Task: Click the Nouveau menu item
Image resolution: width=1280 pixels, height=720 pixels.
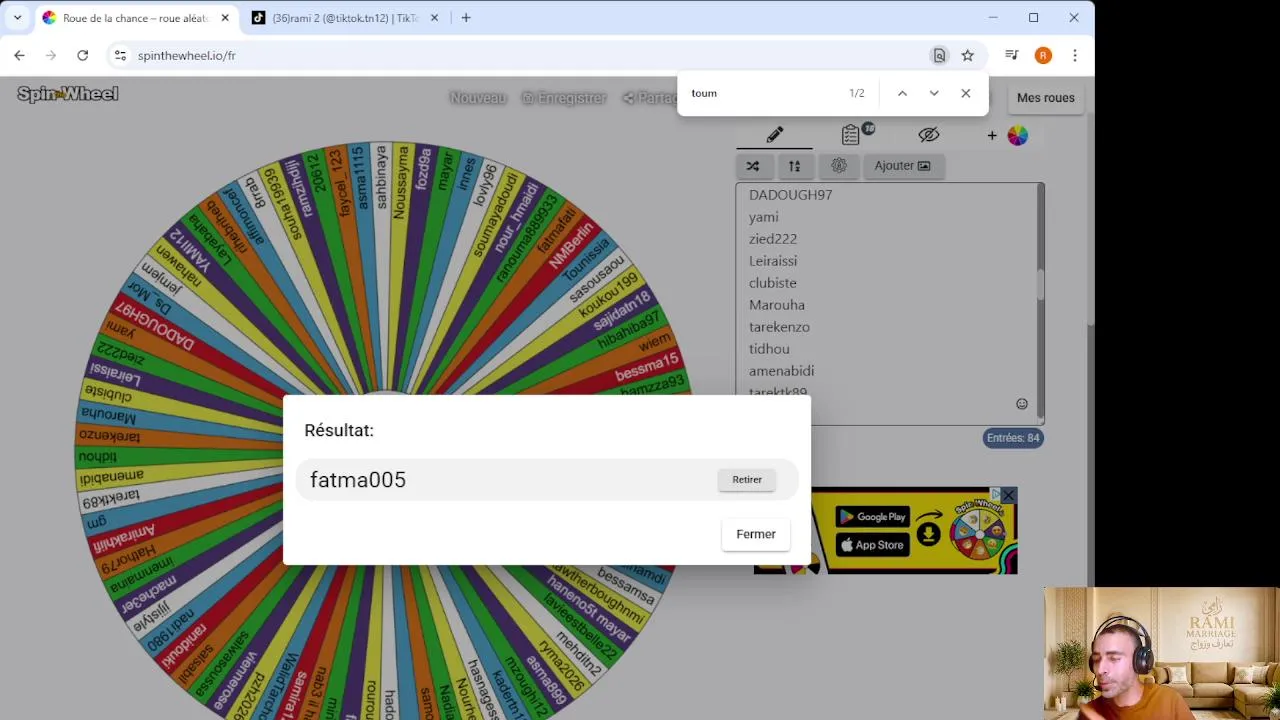Action: coord(478,98)
